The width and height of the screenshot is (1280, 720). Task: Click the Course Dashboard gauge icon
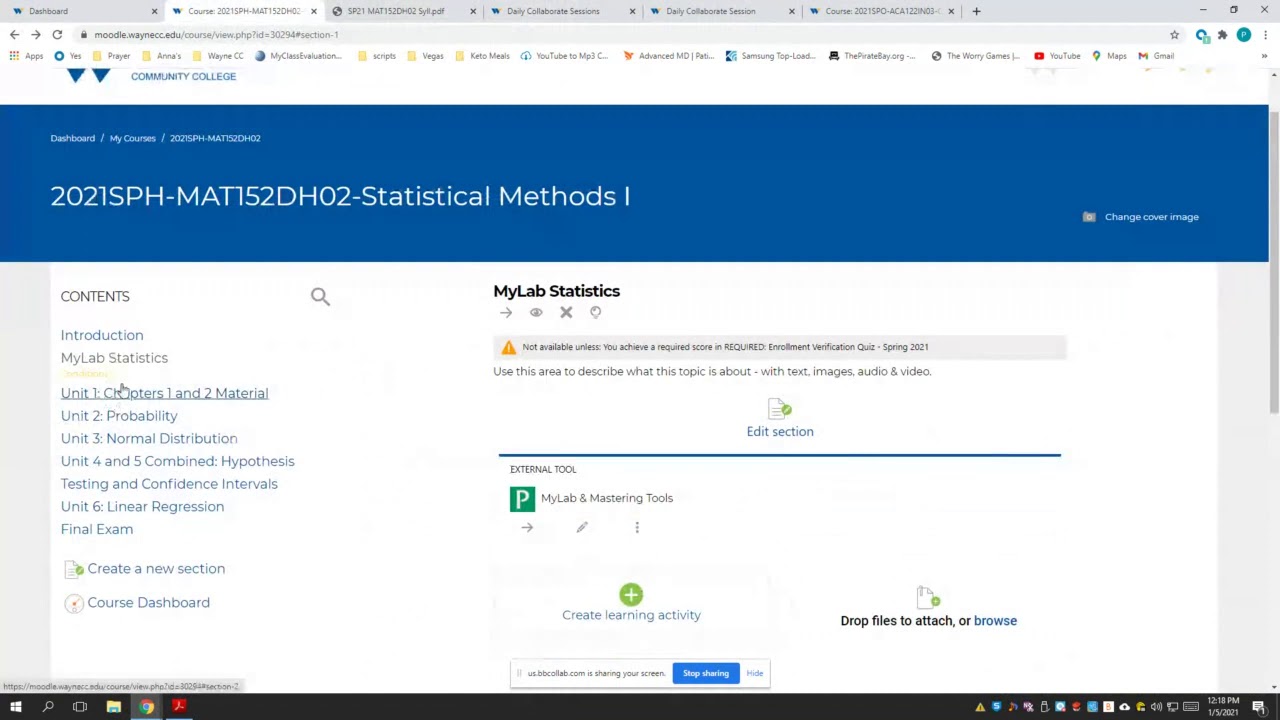[x=74, y=603]
